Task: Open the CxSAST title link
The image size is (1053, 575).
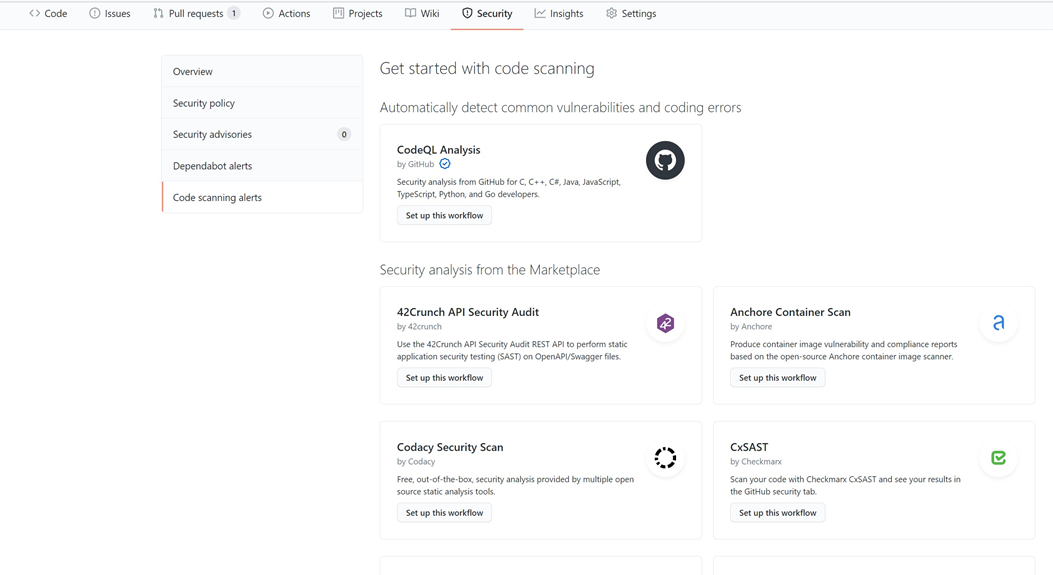Action: point(749,447)
